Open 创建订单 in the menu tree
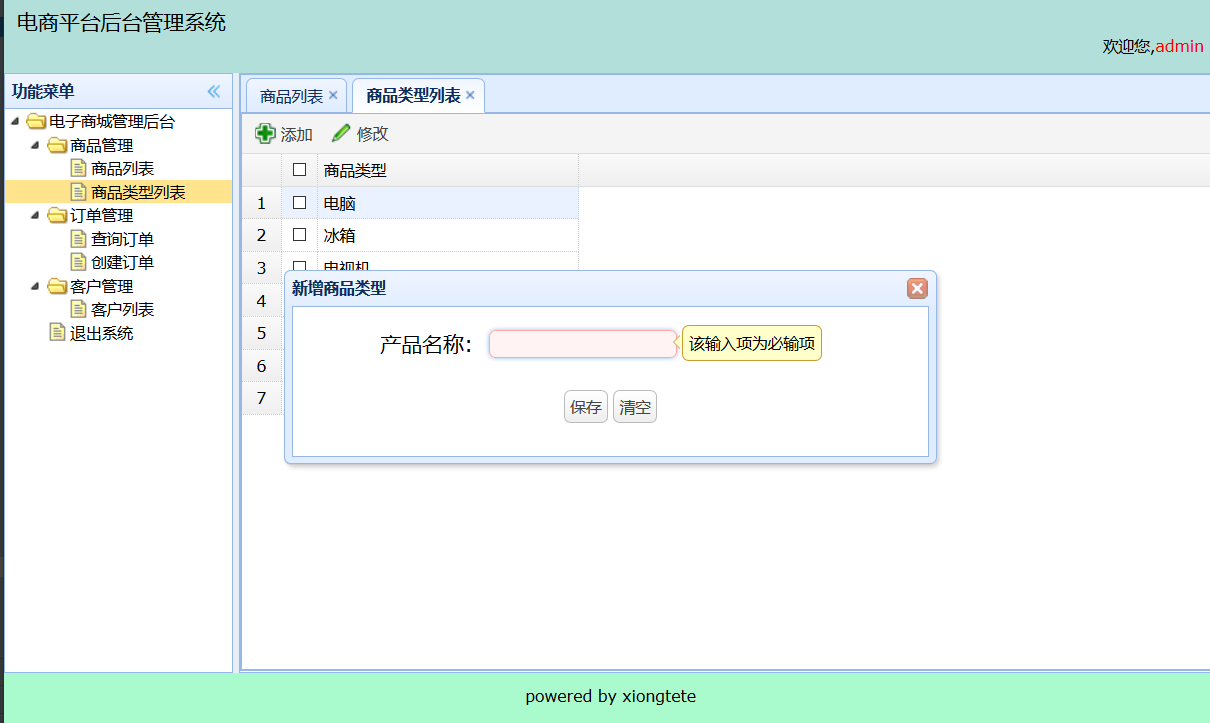1210x723 pixels. pyautogui.click(x=122, y=263)
